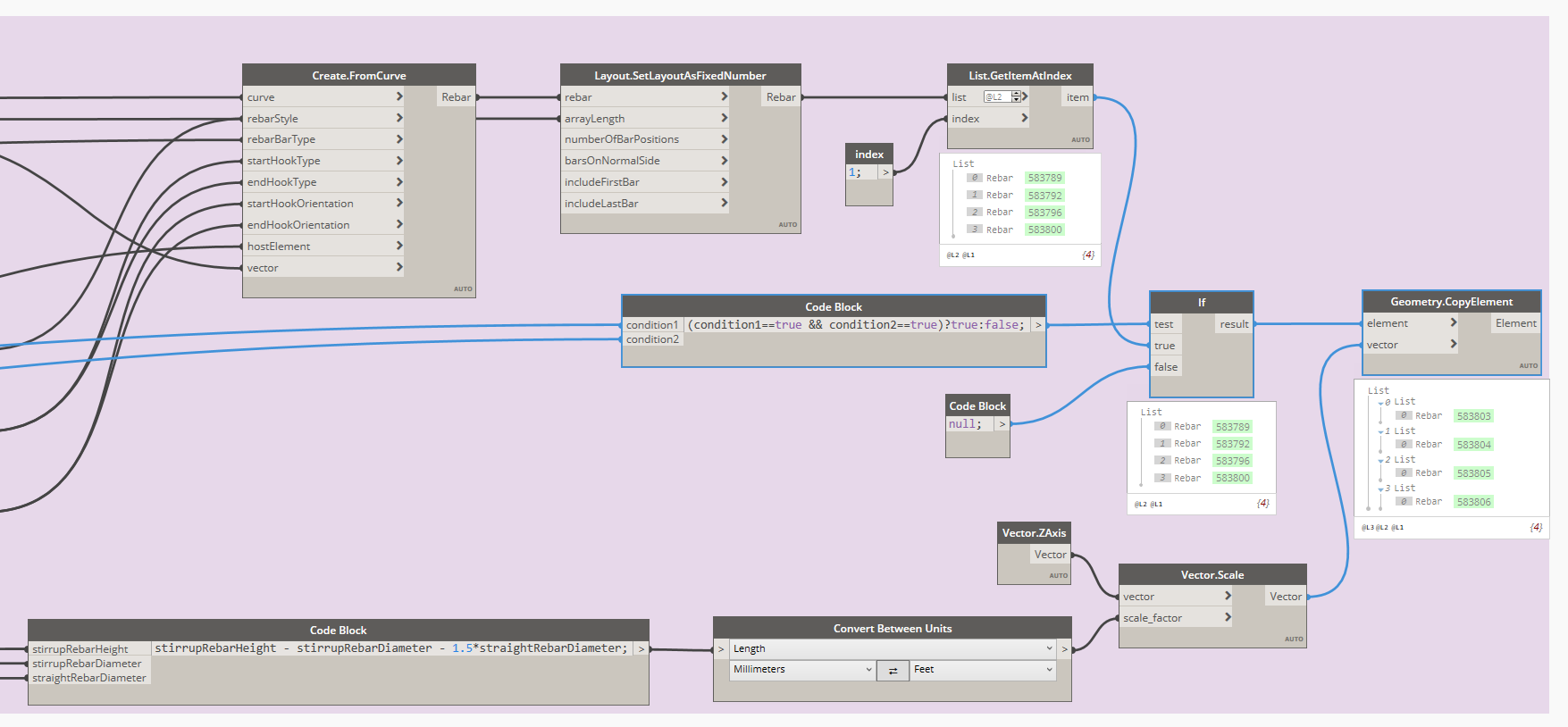Click Rebar element ID 583806 link

(1473, 502)
